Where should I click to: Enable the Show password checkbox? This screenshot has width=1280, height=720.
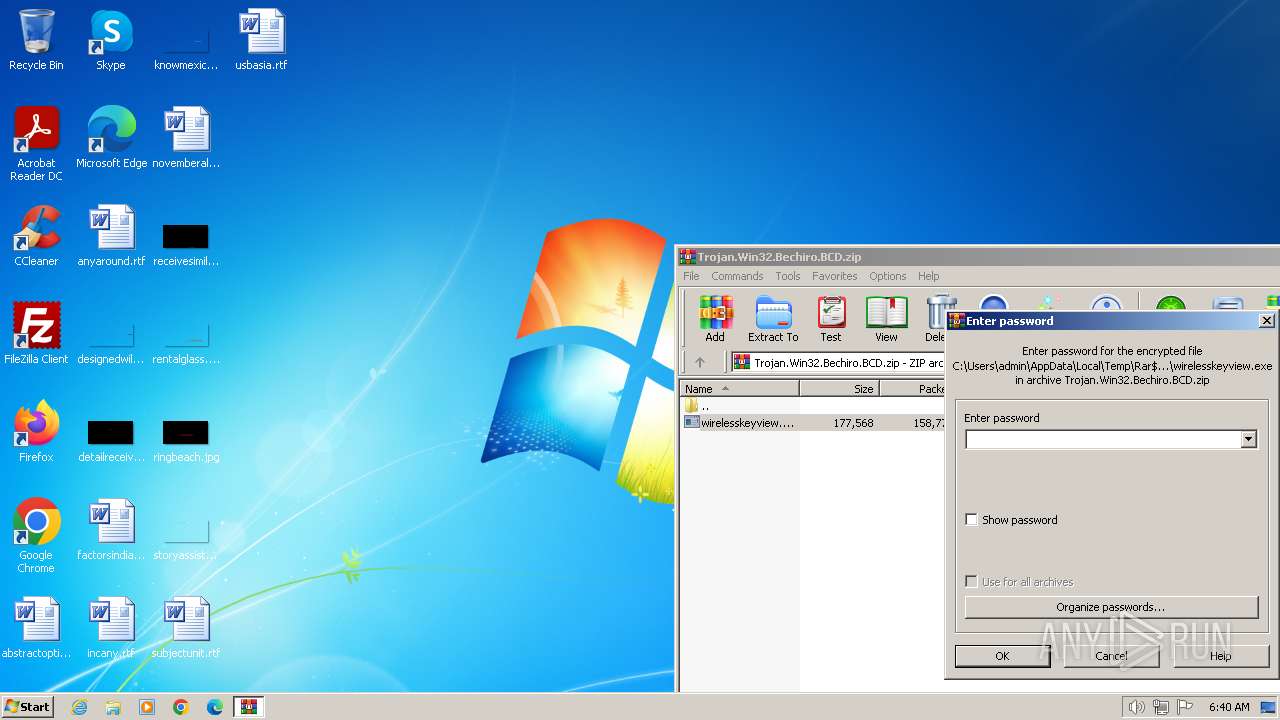[x=971, y=520]
